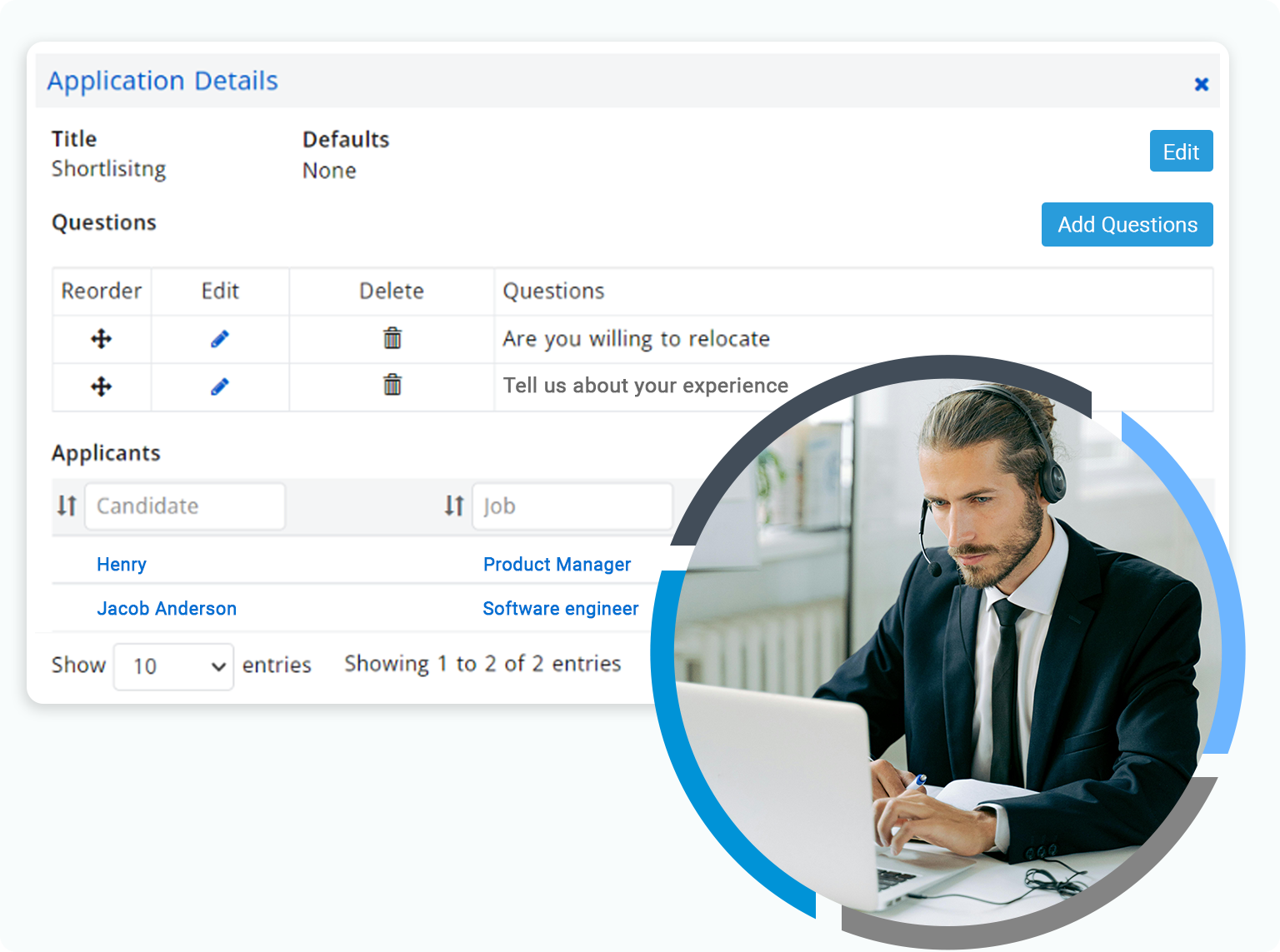Sort applicants by Job column
Image resolution: width=1280 pixels, height=952 pixels.
(454, 506)
